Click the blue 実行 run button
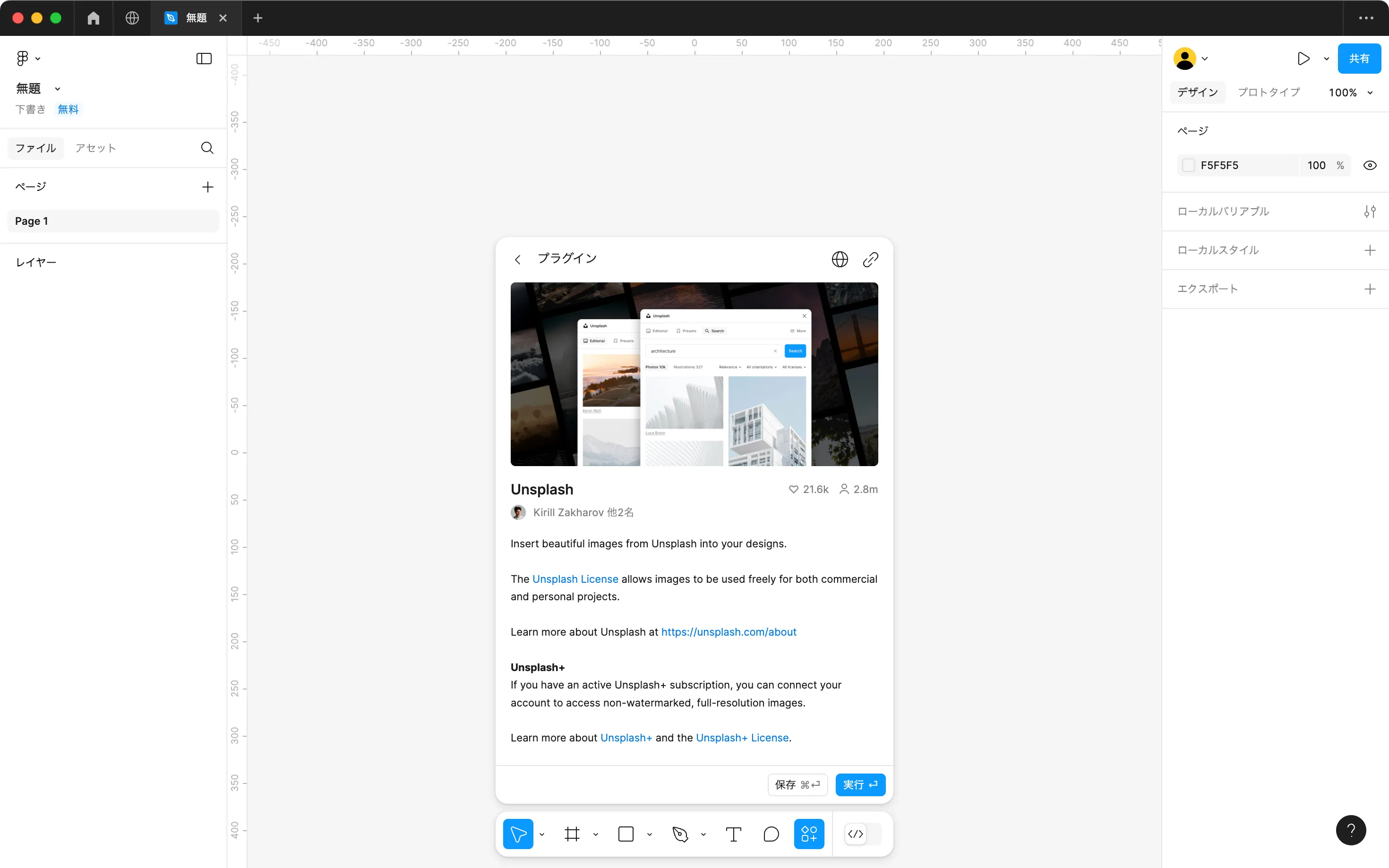Viewport: 1389px width, 868px height. pos(859,784)
